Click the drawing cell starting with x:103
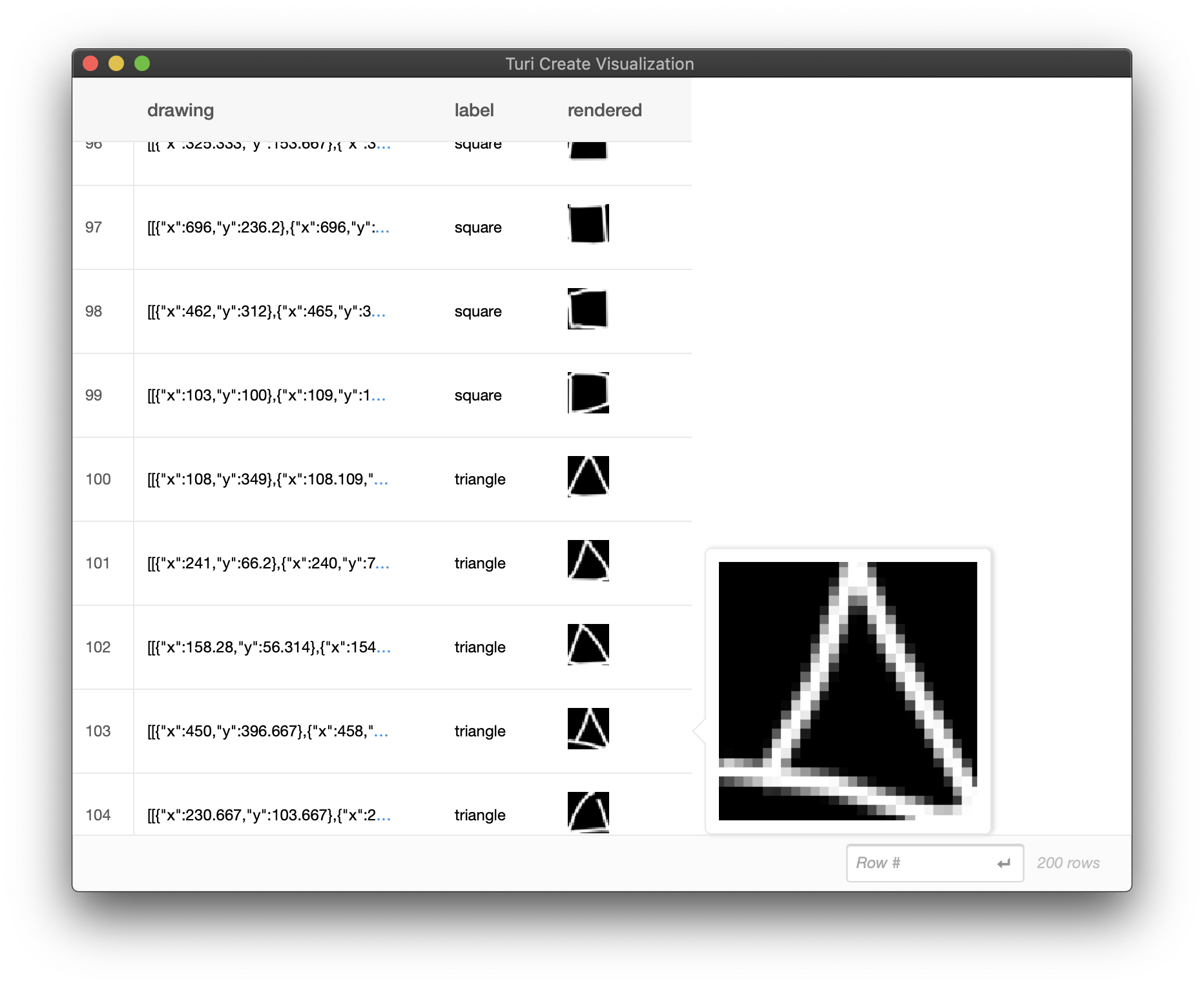 pos(267,395)
